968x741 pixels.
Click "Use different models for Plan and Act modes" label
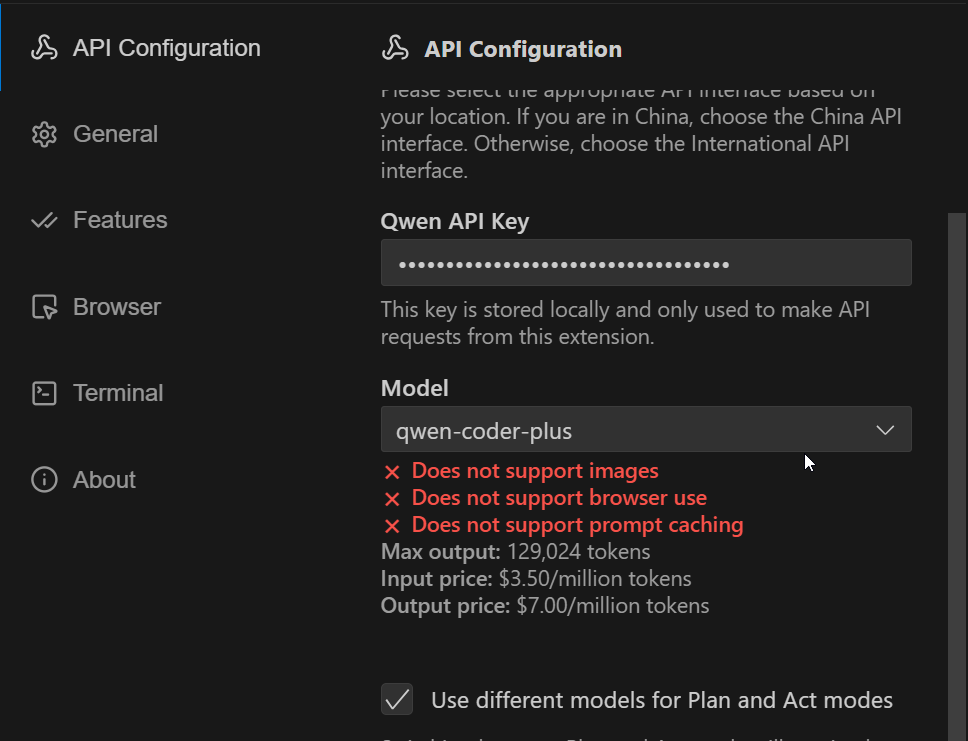click(x=661, y=700)
